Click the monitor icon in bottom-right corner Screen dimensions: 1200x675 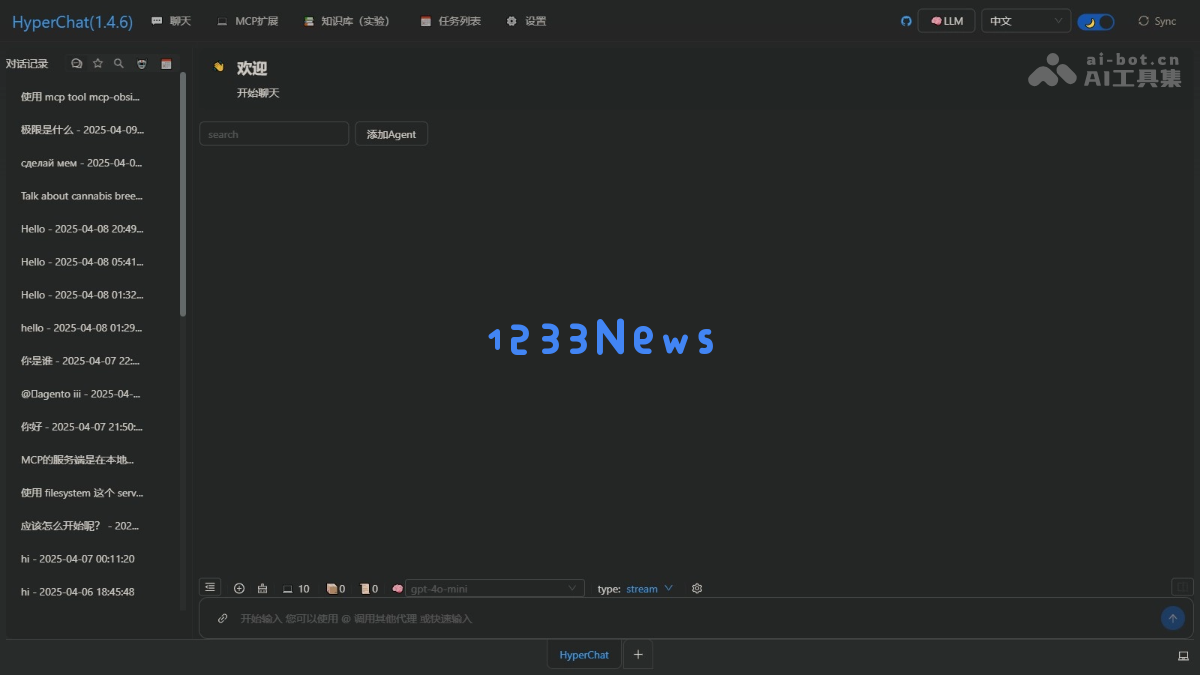[x=1183, y=655]
